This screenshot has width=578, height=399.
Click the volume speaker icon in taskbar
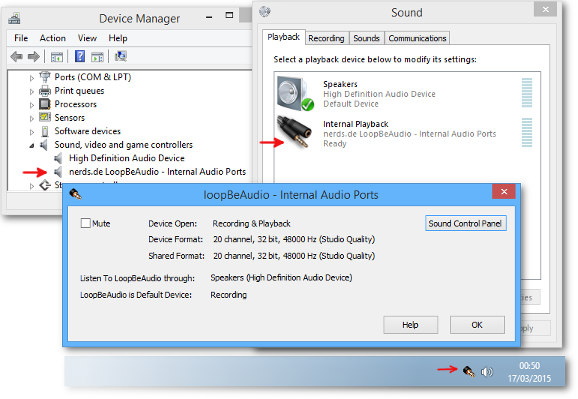pyautogui.click(x=487, y=372)
